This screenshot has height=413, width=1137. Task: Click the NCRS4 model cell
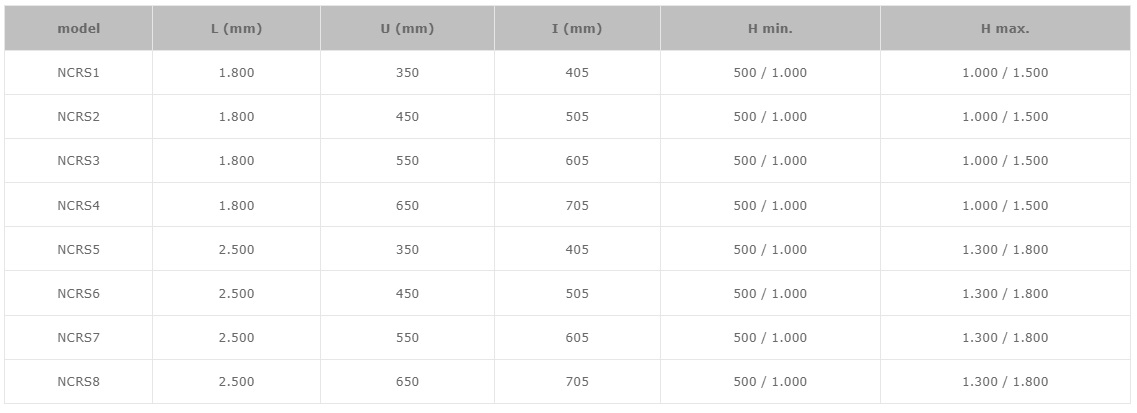point(78,205)
